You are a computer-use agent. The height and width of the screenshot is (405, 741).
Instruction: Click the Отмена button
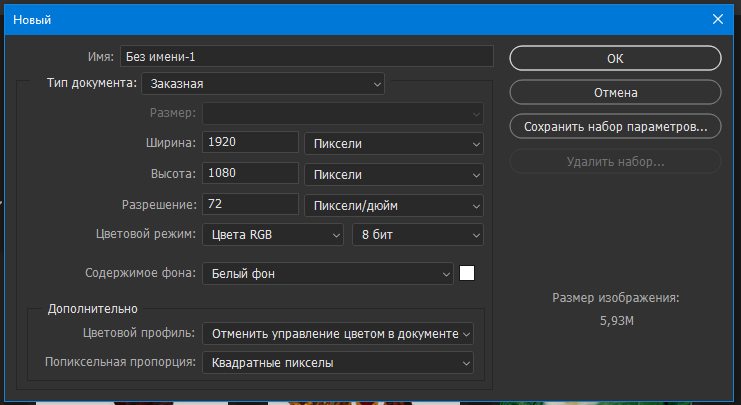pos(615,92)
